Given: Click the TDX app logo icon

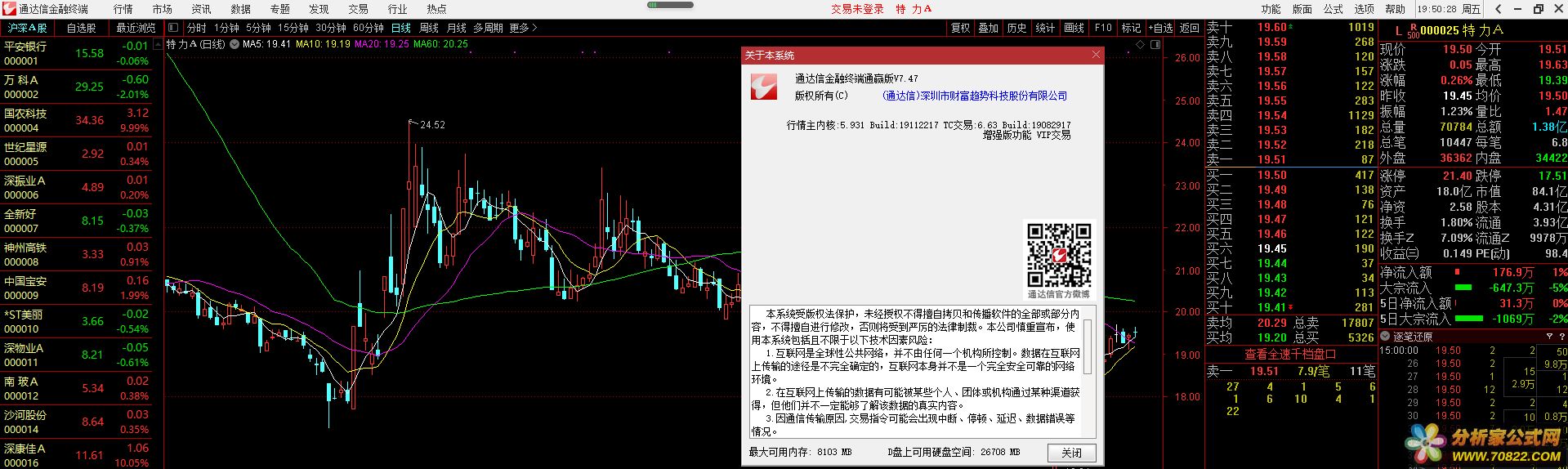Looking at the screenshot, I should click(x=9, y=9).
